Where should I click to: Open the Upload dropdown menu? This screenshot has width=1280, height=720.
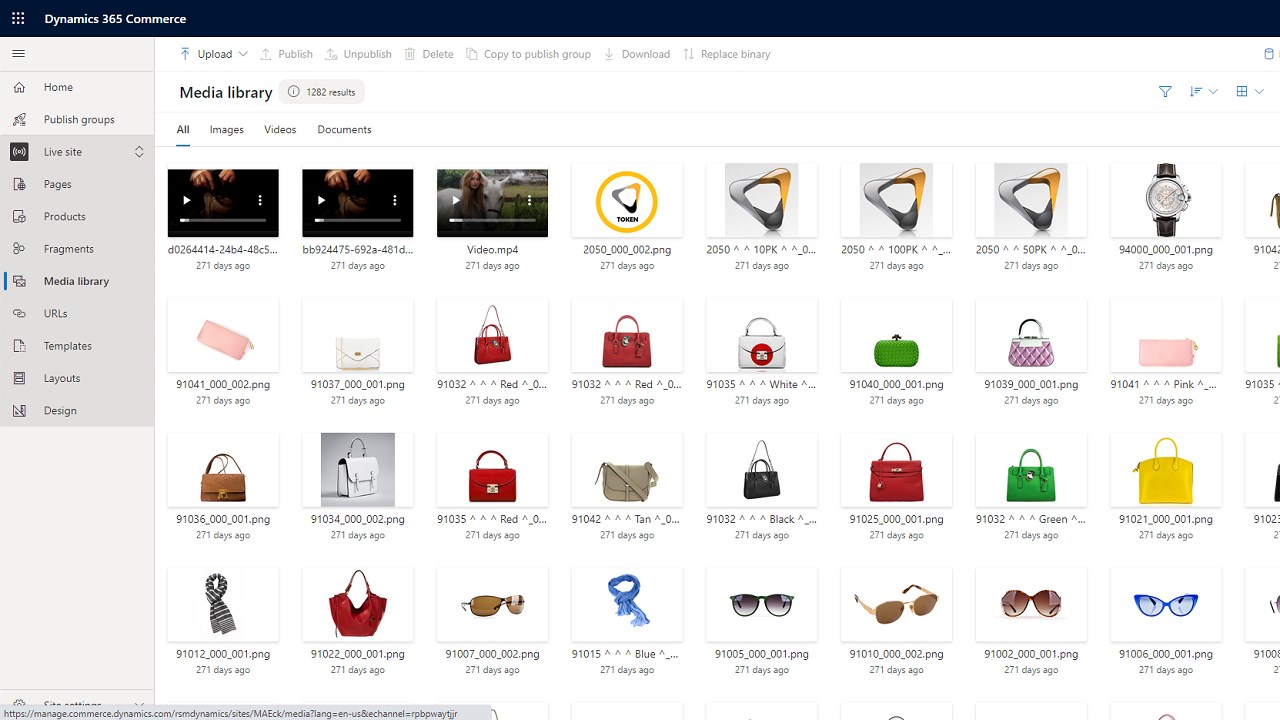[x=213, y=54]
